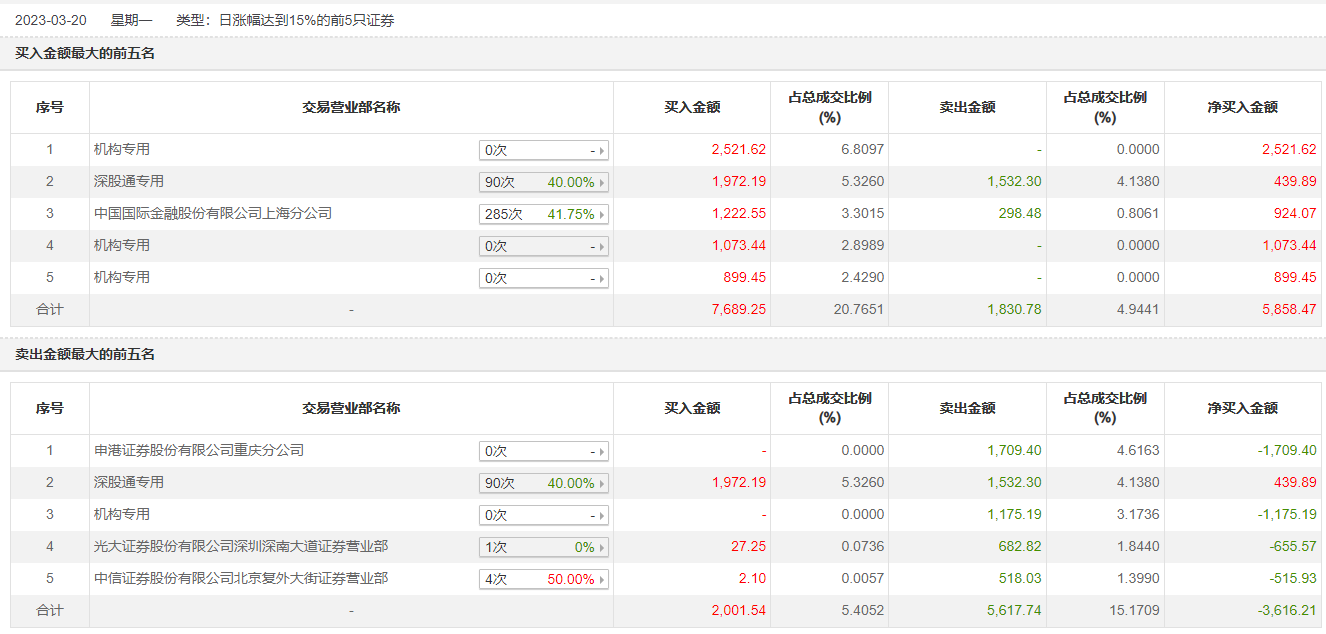Click 深股通专用 in the bottom sell table
Viewport: 1326px width, 634px height.
(129, 482)
